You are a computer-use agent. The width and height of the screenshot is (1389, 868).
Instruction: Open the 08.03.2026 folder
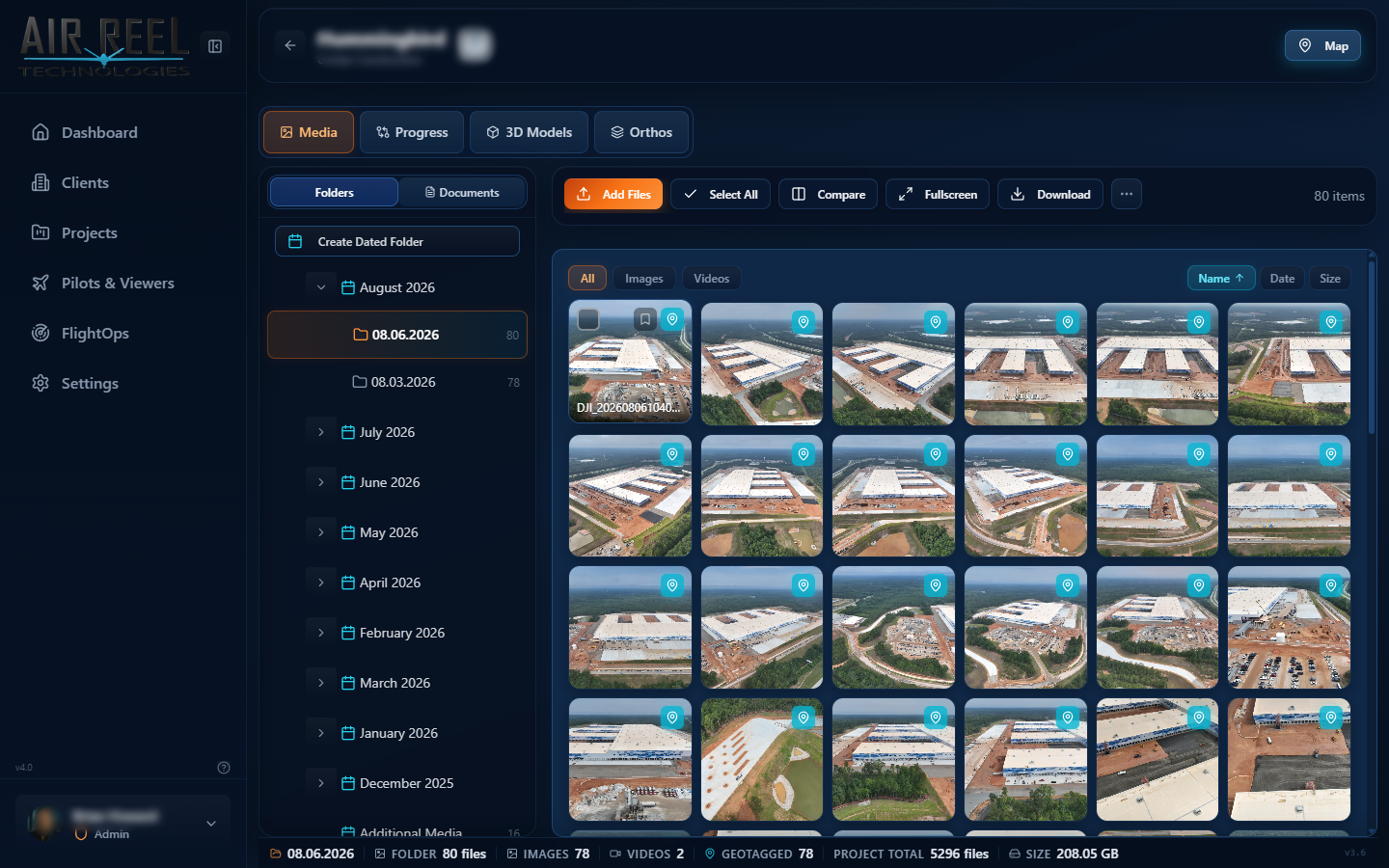point(397,382)
